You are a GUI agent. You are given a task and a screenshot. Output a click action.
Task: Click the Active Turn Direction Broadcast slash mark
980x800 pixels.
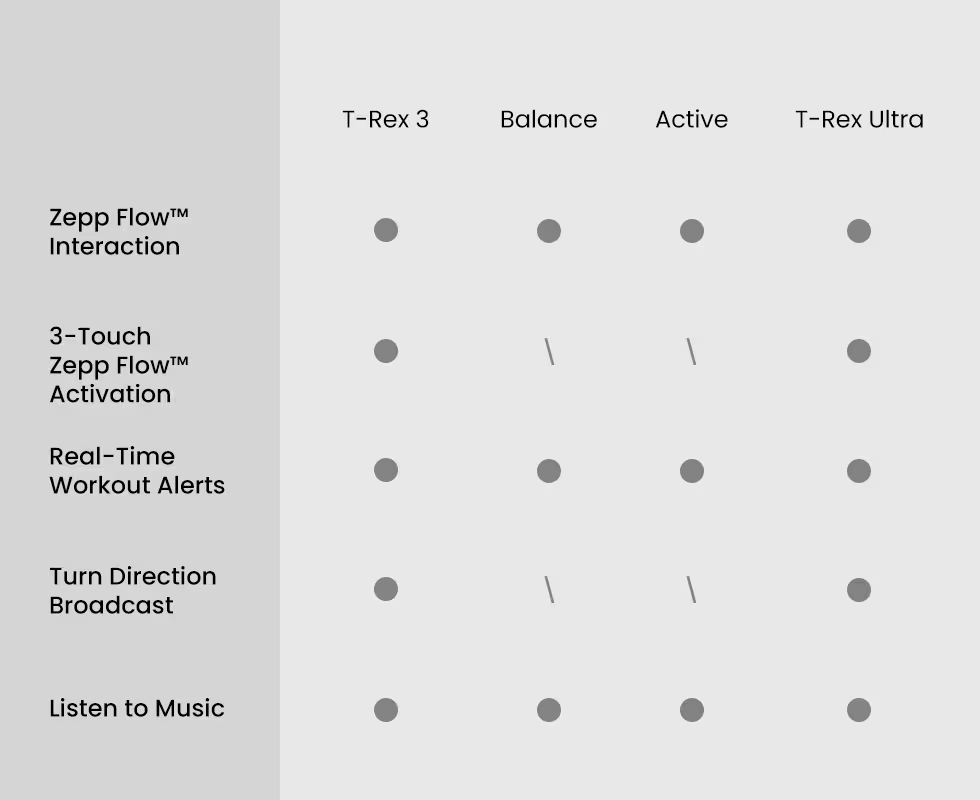[x=691, y=589]
